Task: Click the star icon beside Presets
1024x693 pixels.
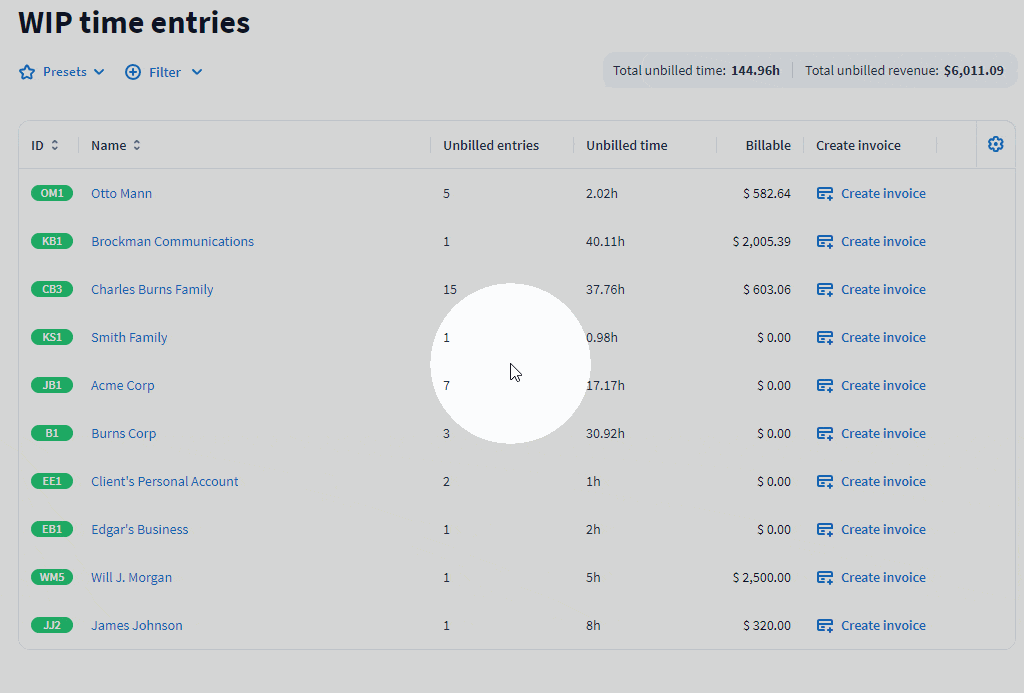Action: coord(27,72)
